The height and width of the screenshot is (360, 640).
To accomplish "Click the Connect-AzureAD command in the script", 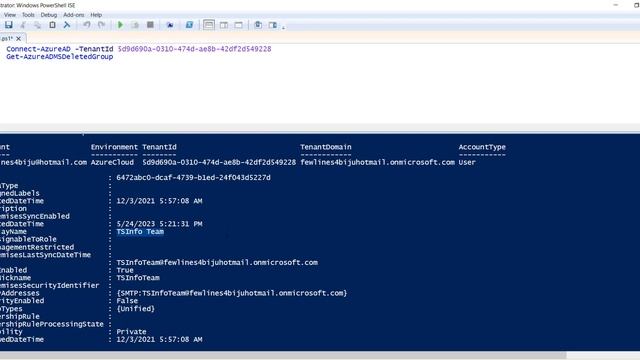I will pyautogui.click(x=38, y=49).
